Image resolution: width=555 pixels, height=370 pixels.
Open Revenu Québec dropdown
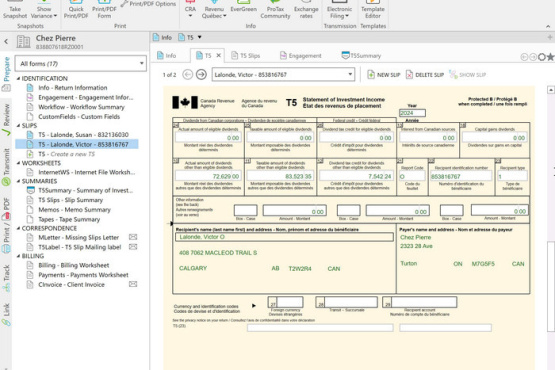click(214, 10)
